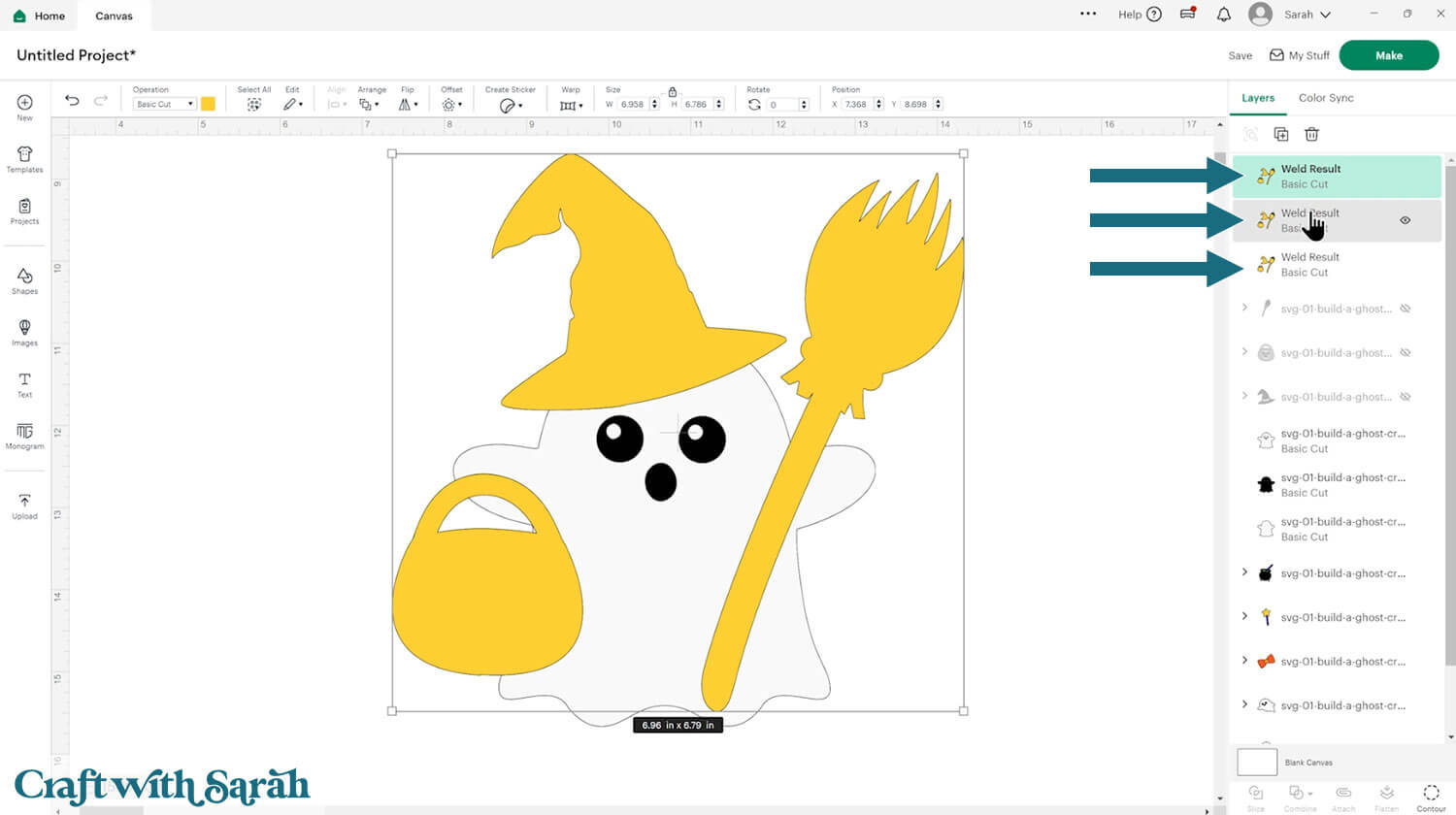
Task: Open the Operation Basic Cut dropdown
Action: [164, 104]
